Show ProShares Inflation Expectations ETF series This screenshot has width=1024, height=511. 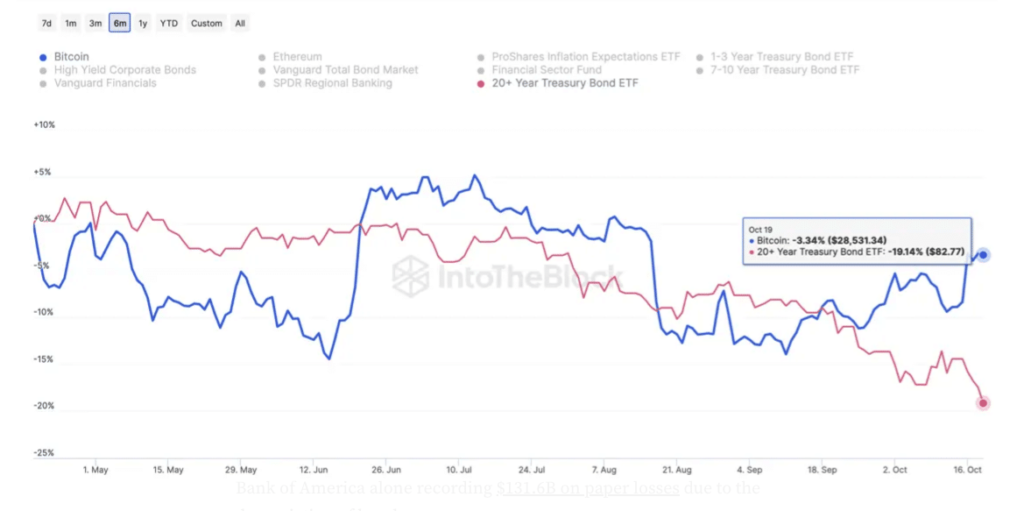click(x=585, y=57)
